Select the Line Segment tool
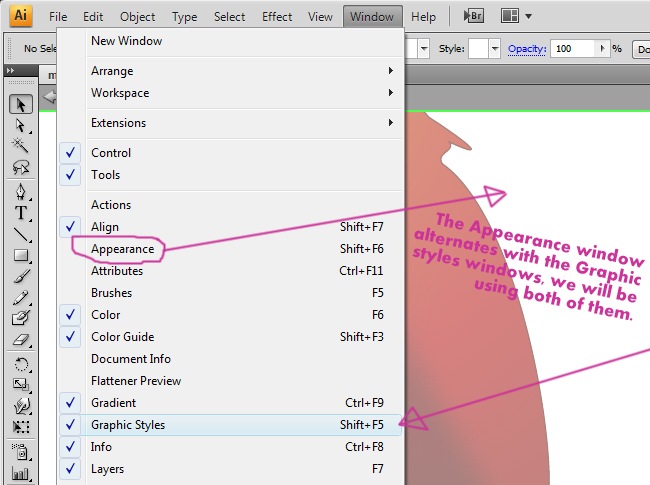650x485 pixels. coord(21,234)
